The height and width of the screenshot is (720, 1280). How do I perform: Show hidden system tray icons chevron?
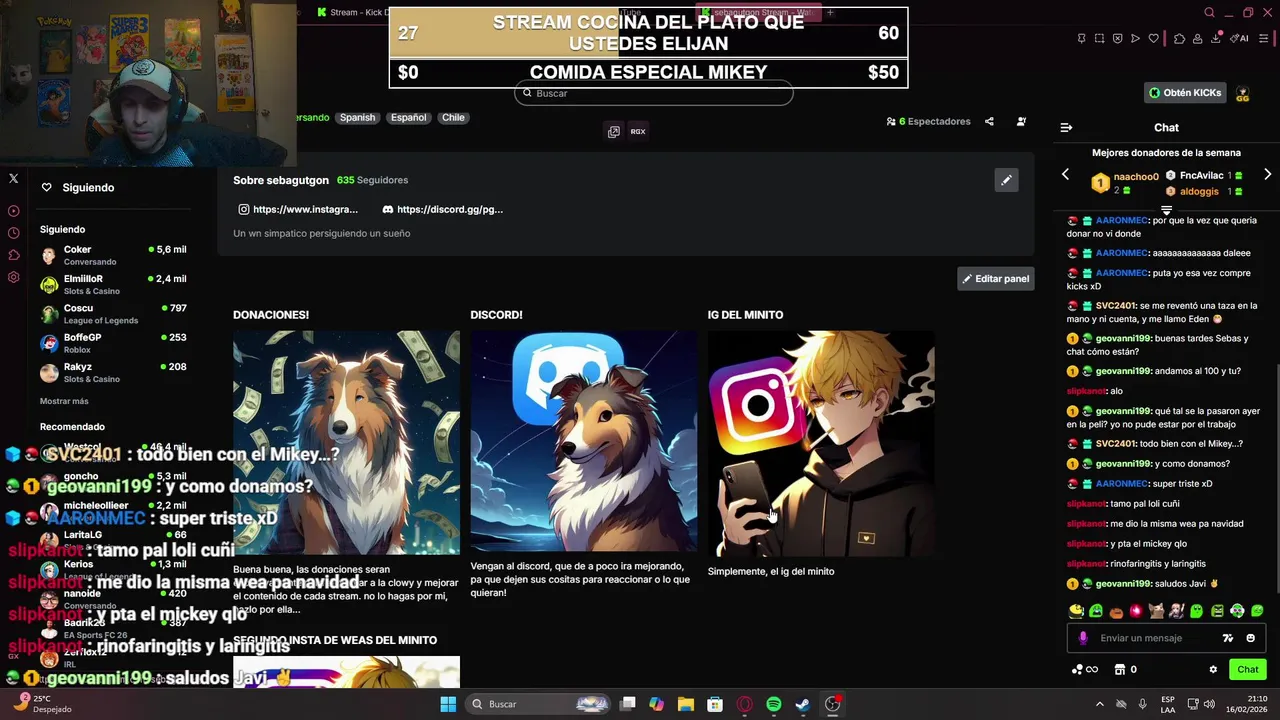click(1100, 704)
